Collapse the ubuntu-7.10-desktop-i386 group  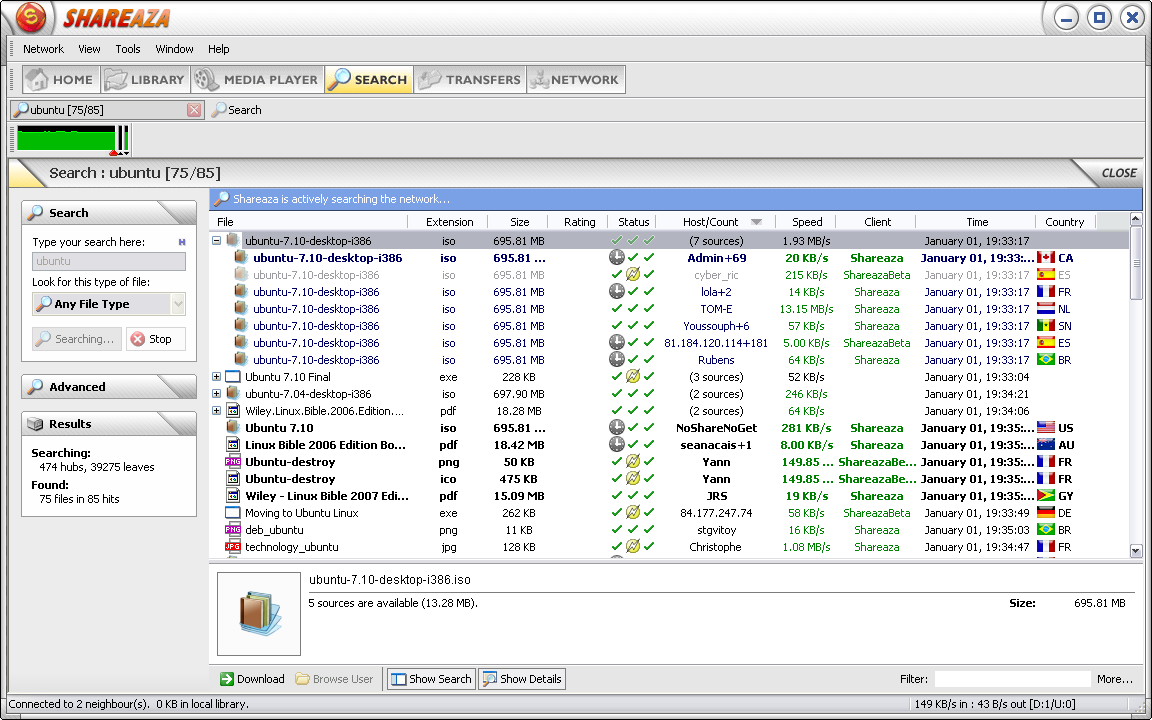(217, 240)
